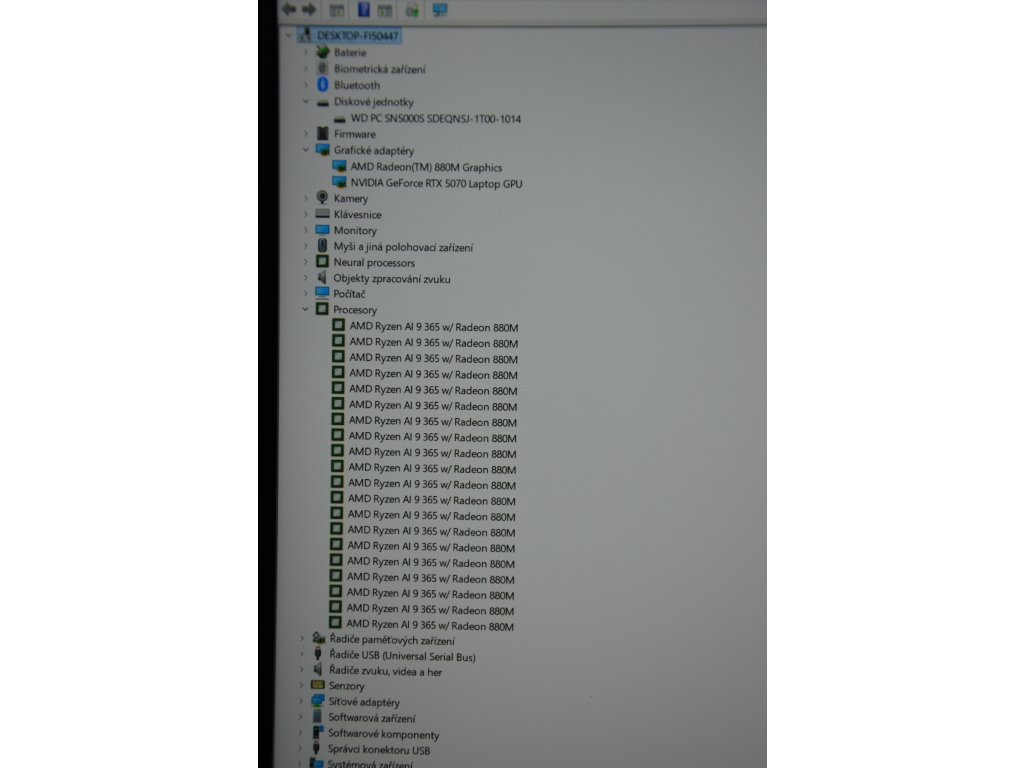Click the mouse icon of Myši a jiná polohovací zařízení

(x=322, y=246)
